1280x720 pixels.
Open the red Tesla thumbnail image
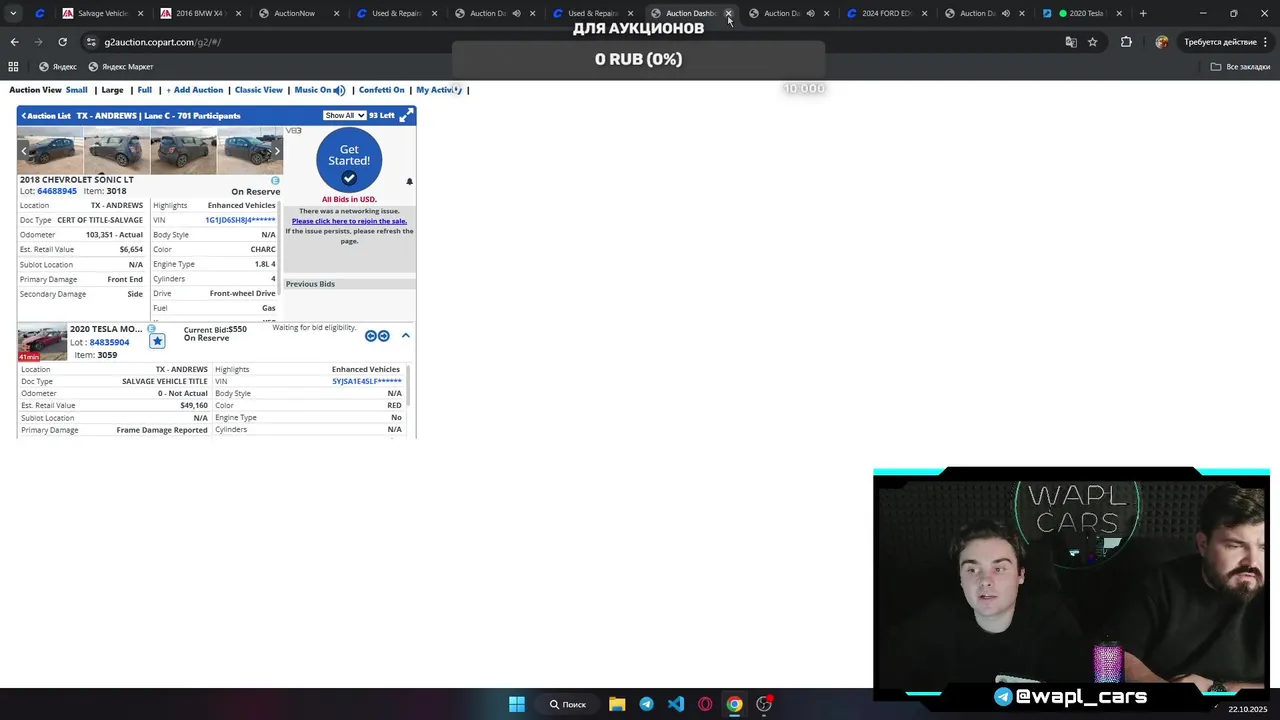(x=42, y=342)
